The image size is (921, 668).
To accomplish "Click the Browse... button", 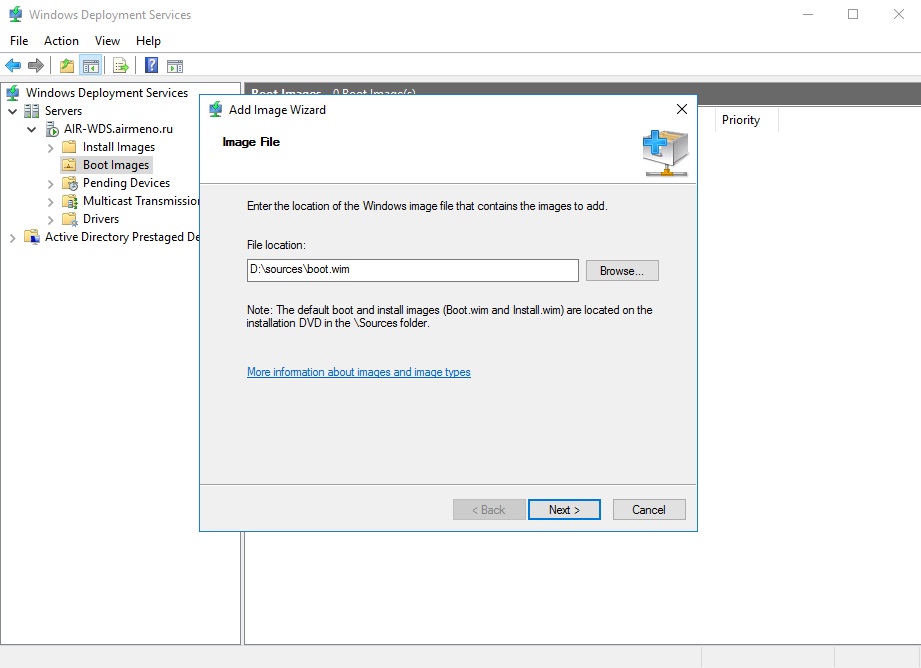I will 622,271.
